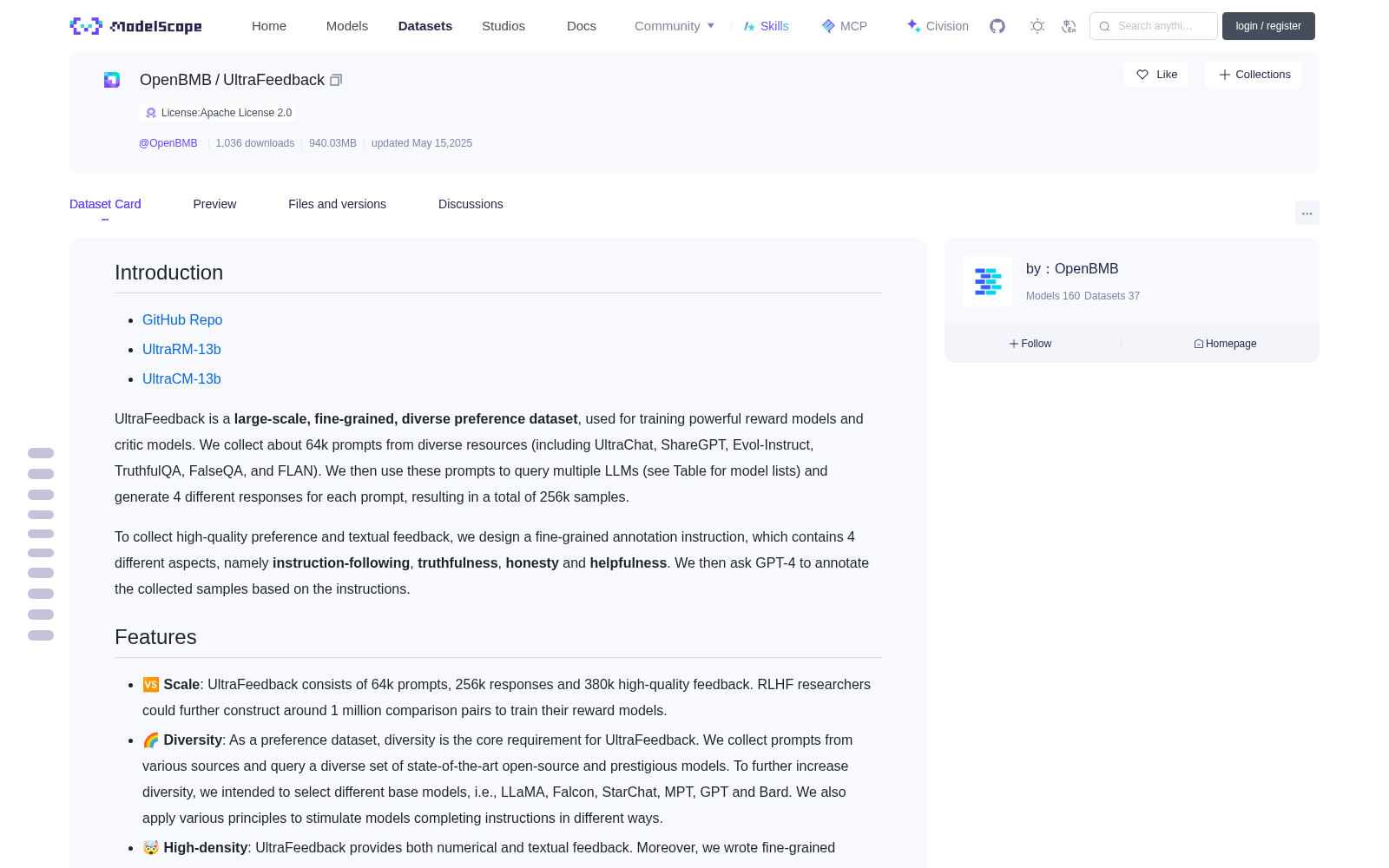The height and width of the screenshot is (868, 1389).
Task: Click the Skills sparkle icon
Action: coord(749,26)
